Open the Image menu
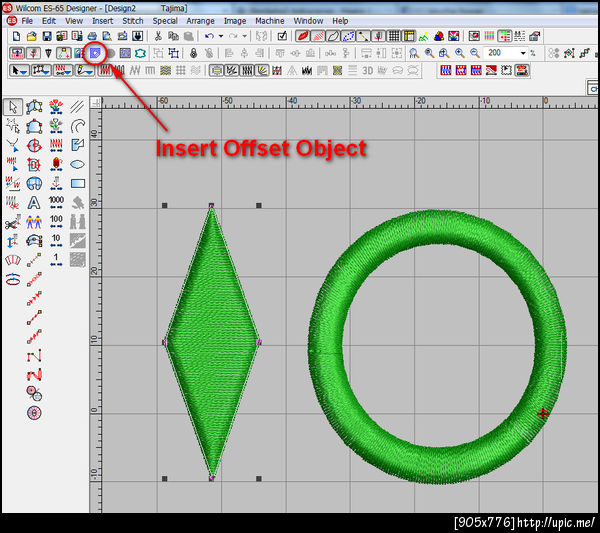This screenshot has height=533, width=600. 235,21
